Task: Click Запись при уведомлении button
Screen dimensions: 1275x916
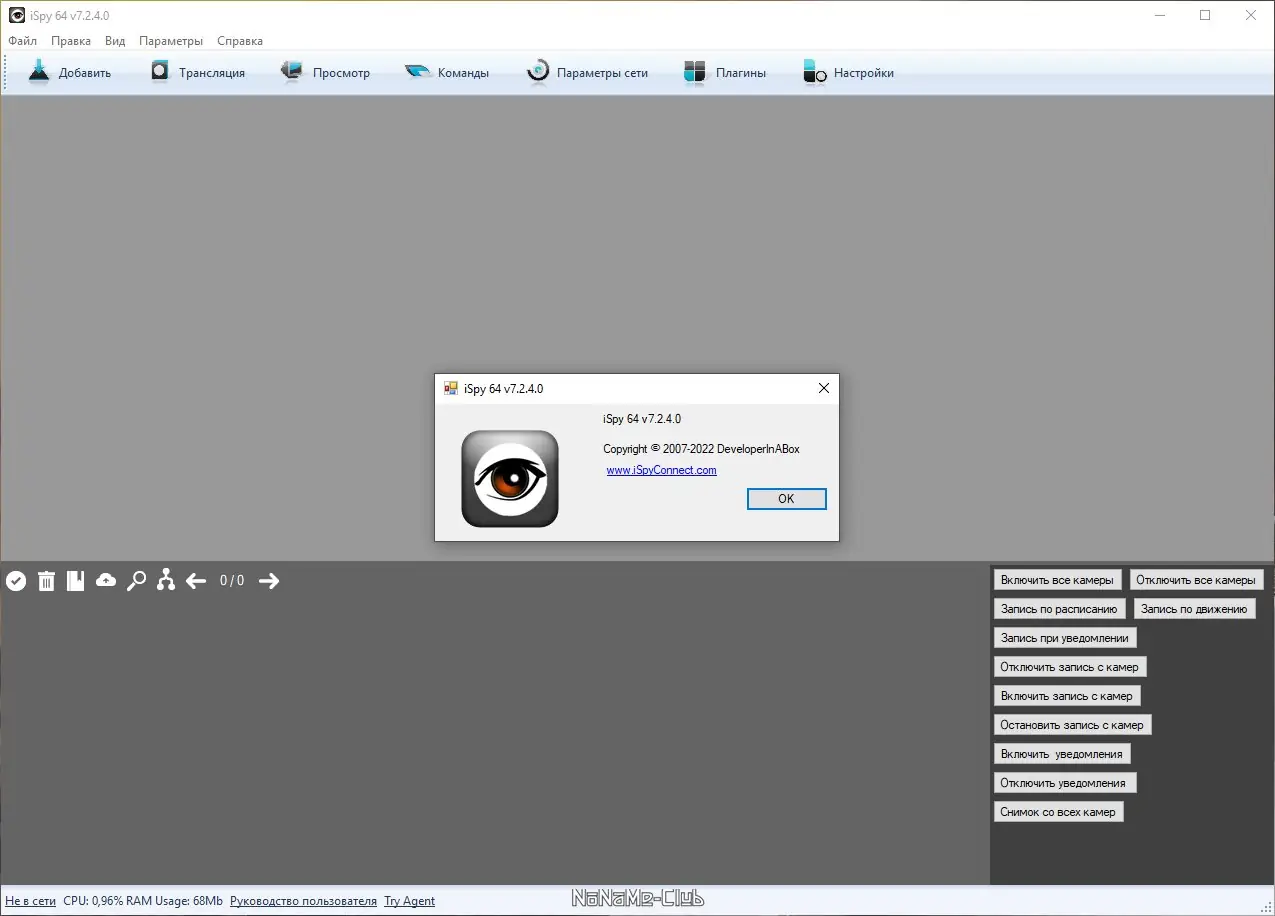Action: point(1065,638)
